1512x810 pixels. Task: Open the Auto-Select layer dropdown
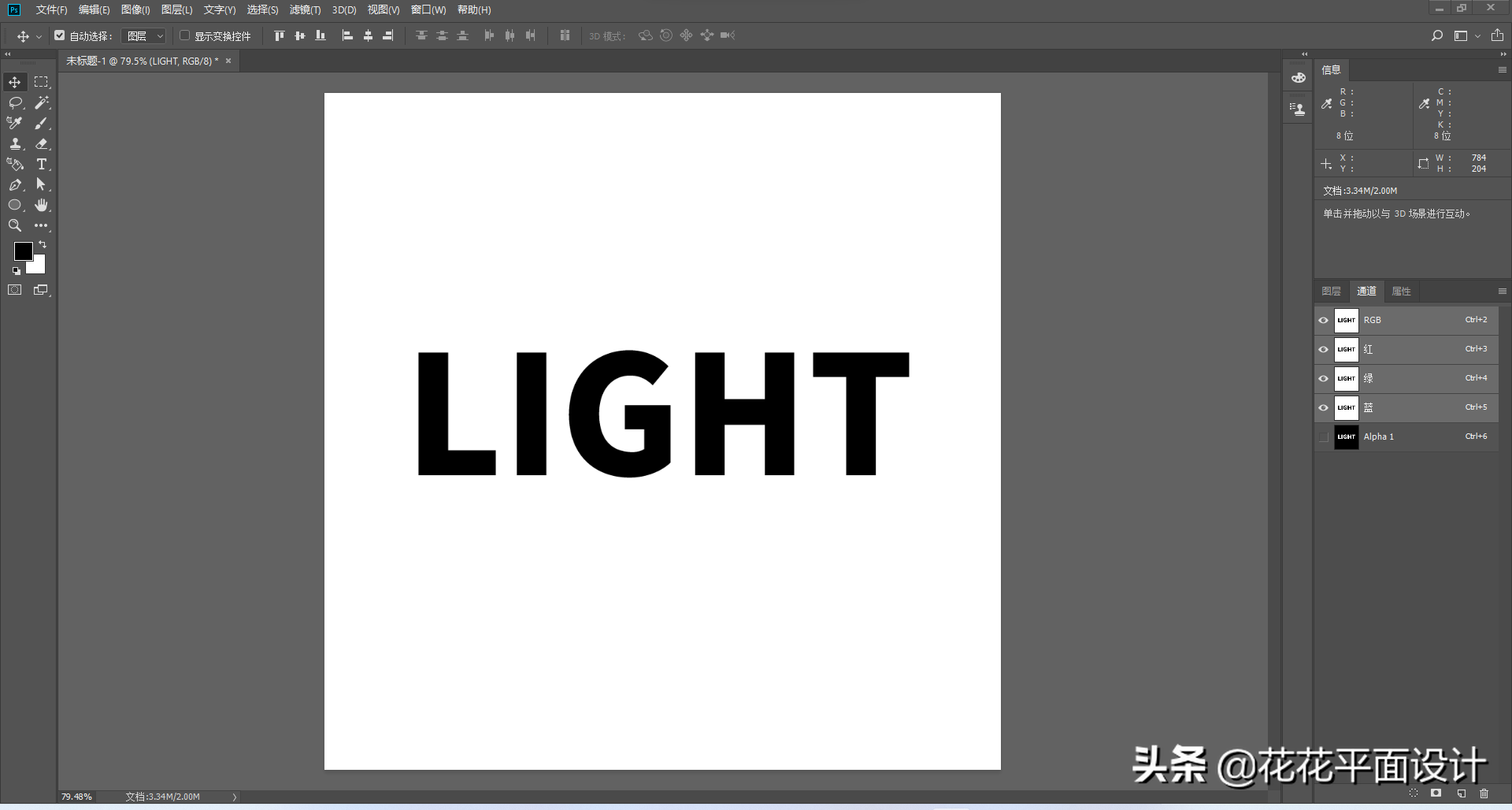coord(144,35)
